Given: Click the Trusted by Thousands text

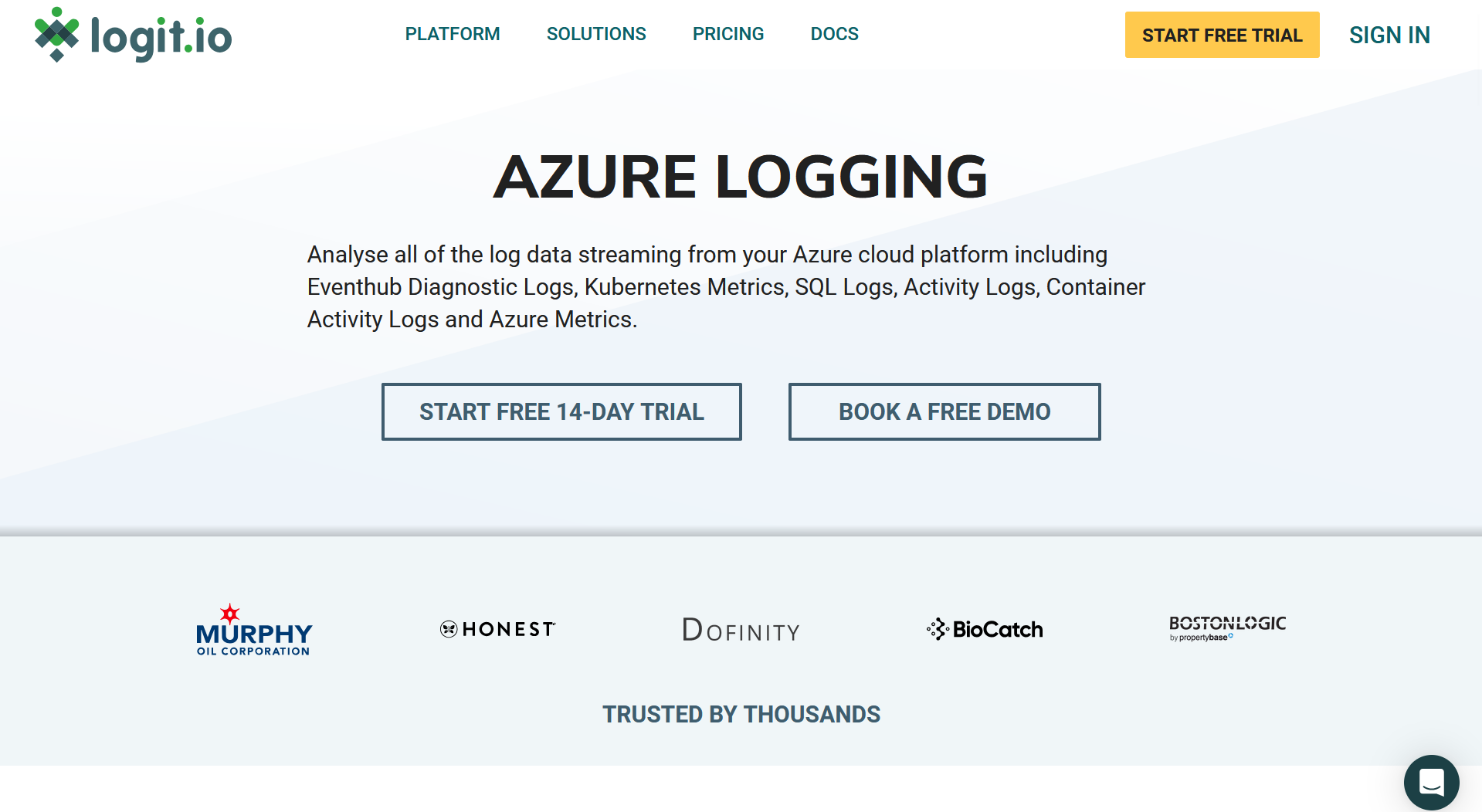Looking at the screenshot, I should point(741,714).
